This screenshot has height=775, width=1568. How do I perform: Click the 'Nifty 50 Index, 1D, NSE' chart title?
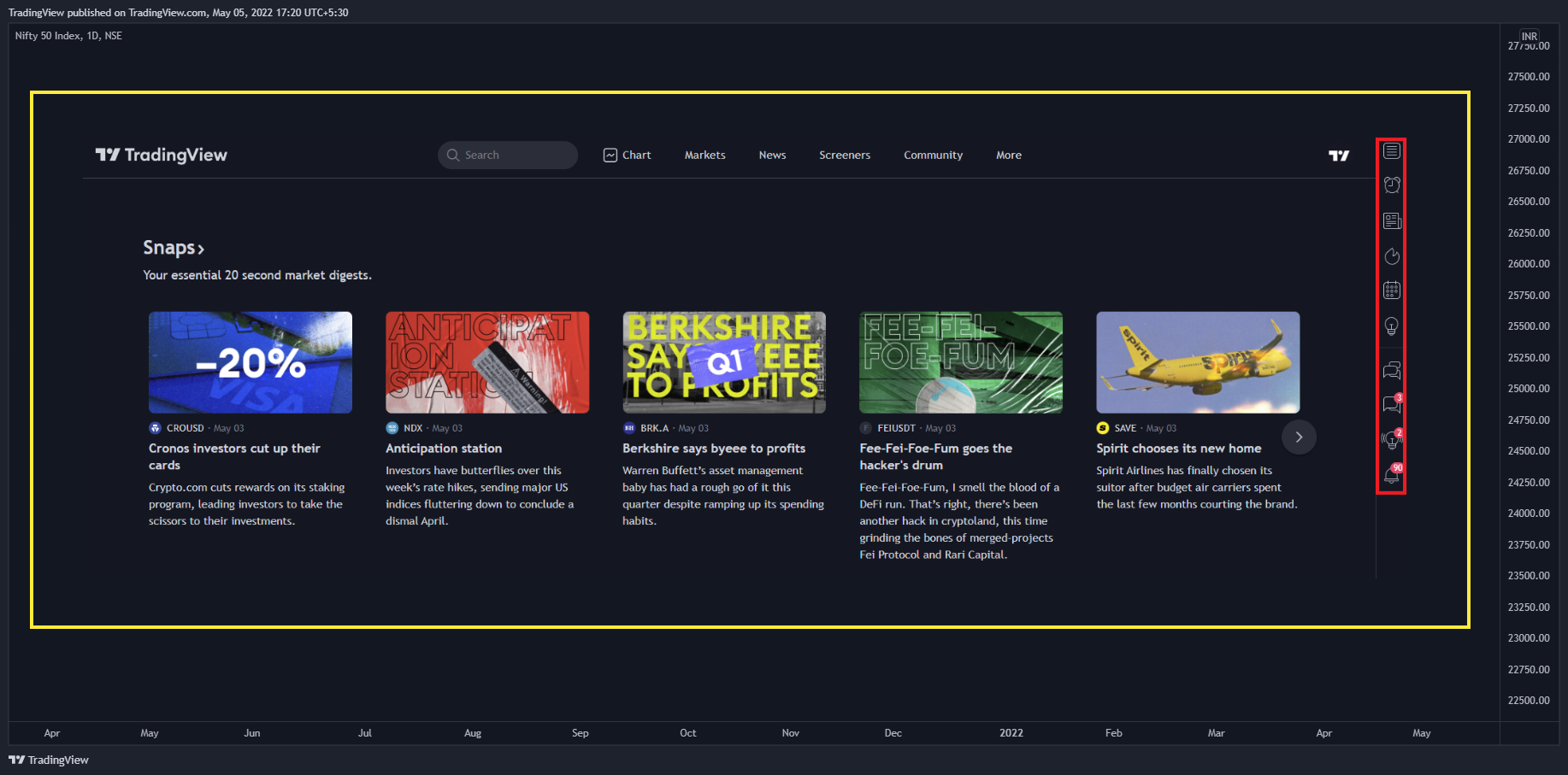click(68, 36)
